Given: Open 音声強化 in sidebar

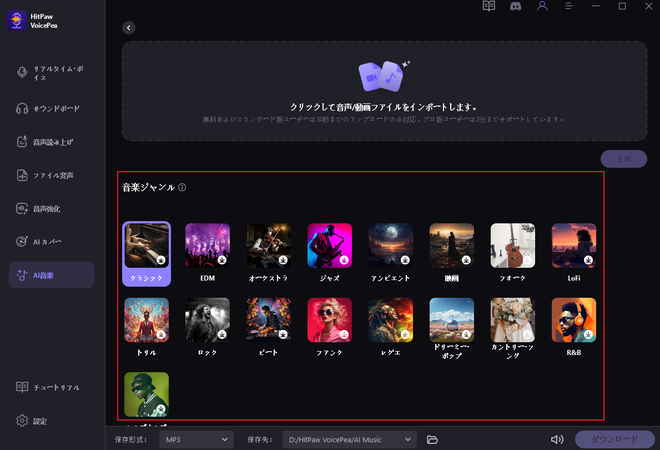Looking at the screenshot, I should pyautogui.click(x=51, y=208).
